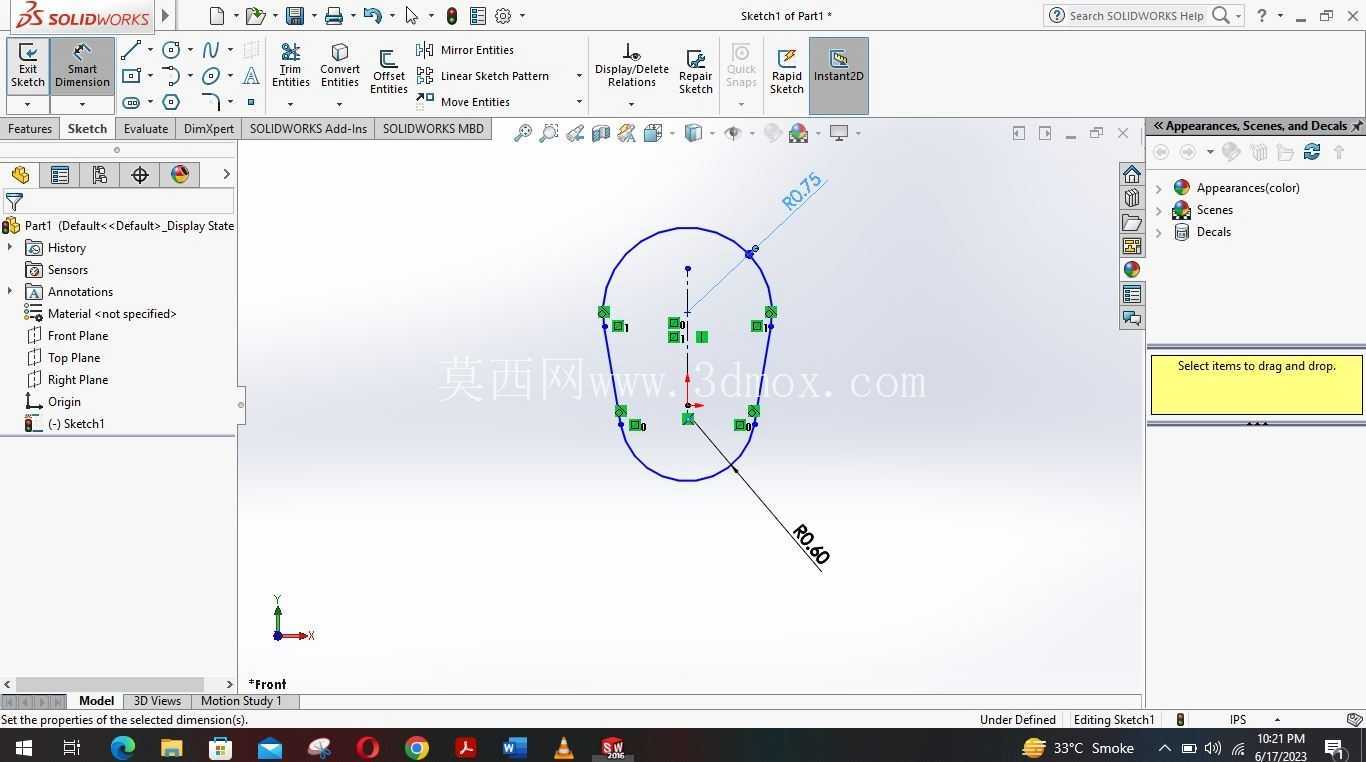Click the Save icon in the top toolbar

point(294,16)
